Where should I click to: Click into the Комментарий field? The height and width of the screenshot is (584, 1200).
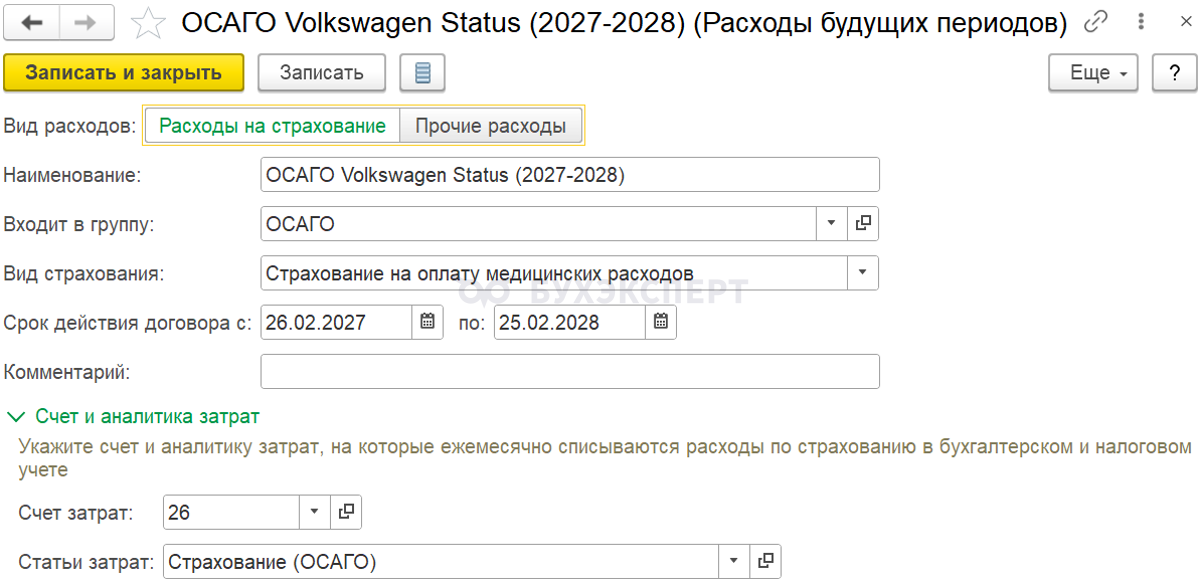coord(570,371)
